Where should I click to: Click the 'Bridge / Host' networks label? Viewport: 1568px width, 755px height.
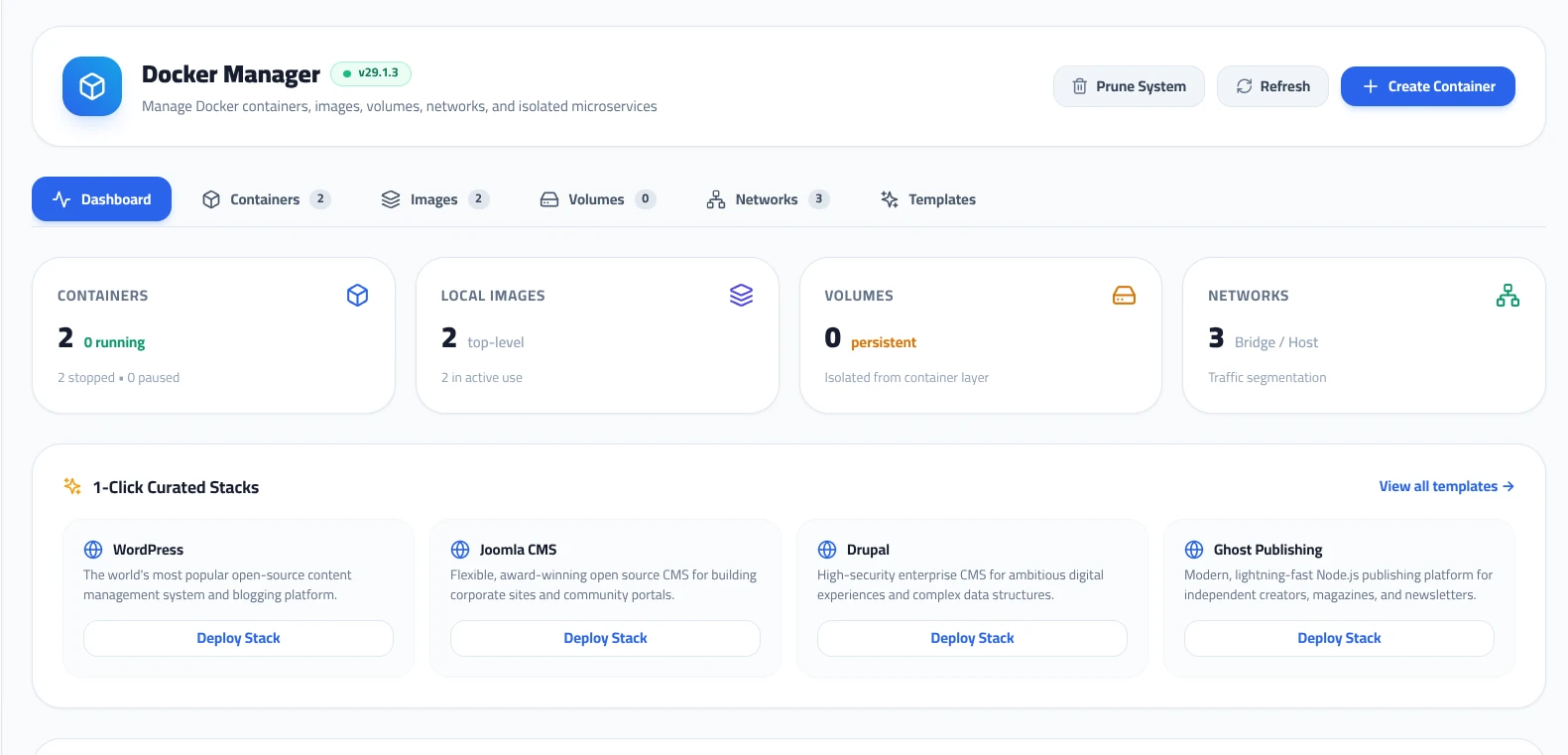click(x=1276, y=342)
